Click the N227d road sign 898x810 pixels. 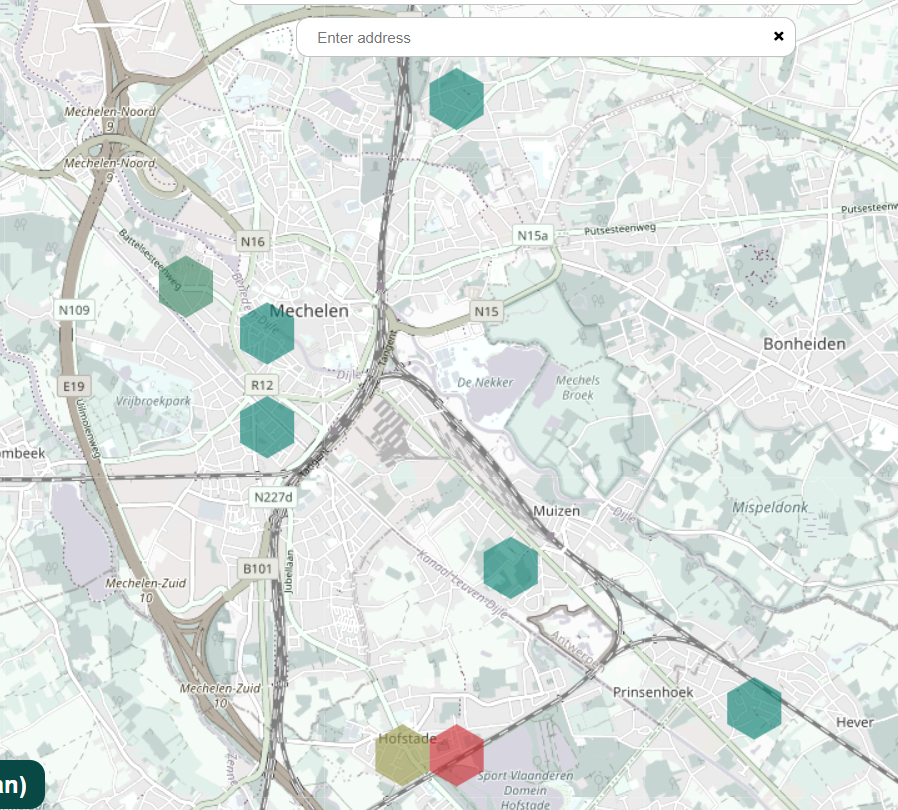click(273, 497)
